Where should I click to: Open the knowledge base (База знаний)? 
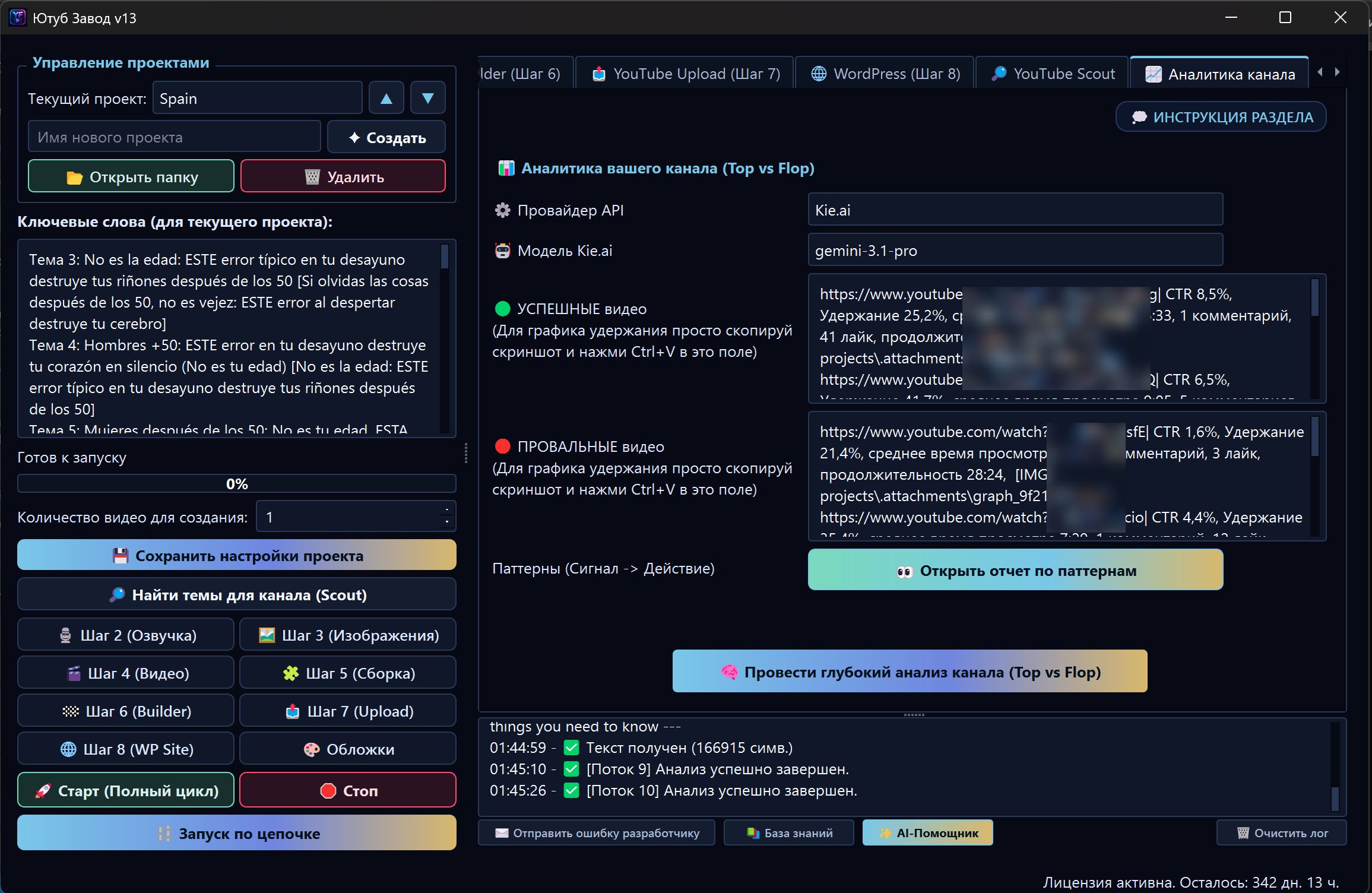coord(789,832)
